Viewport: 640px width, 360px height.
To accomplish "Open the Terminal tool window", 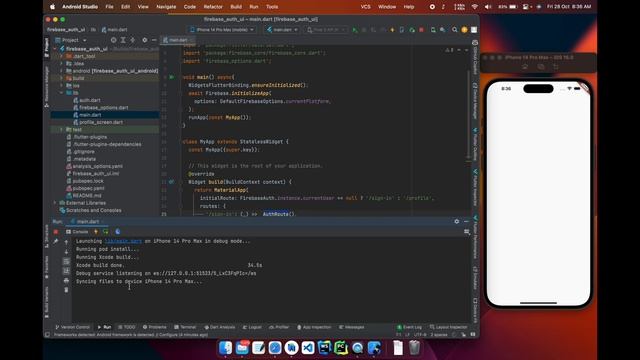I will click(x=185, y=327).
